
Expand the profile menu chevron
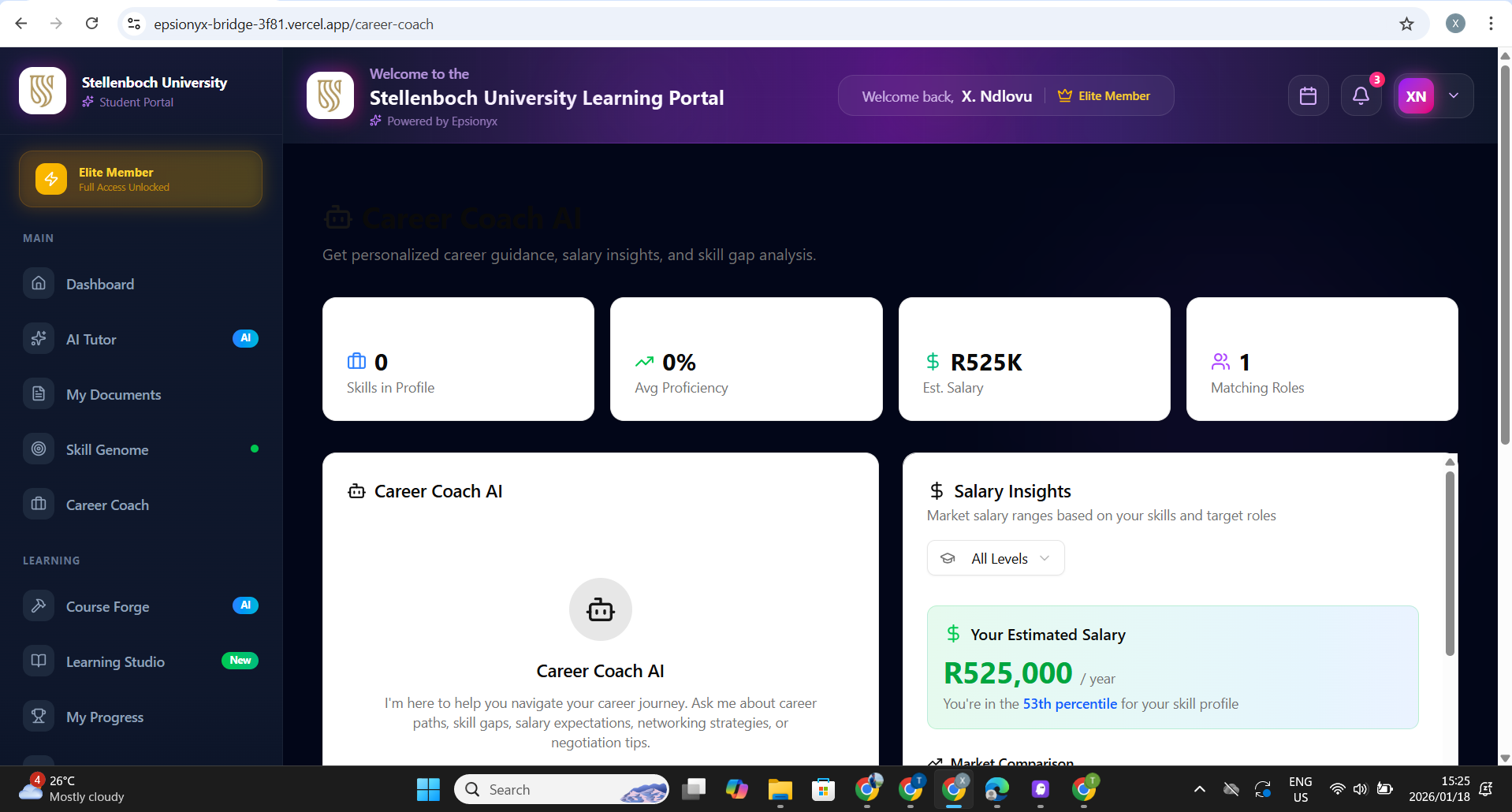tap(1454, 95)
